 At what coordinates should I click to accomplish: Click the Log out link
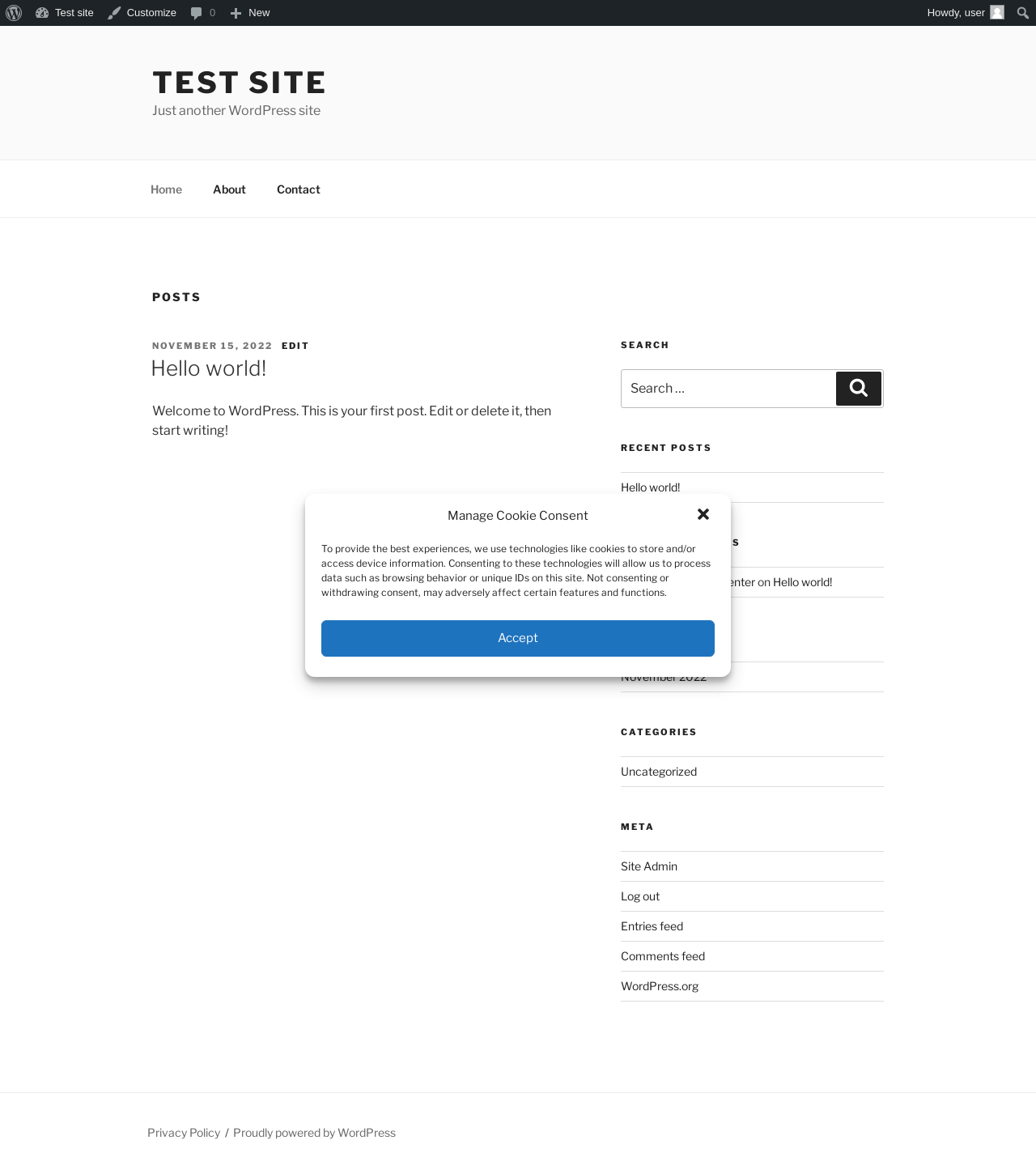(x=640, y=896)
